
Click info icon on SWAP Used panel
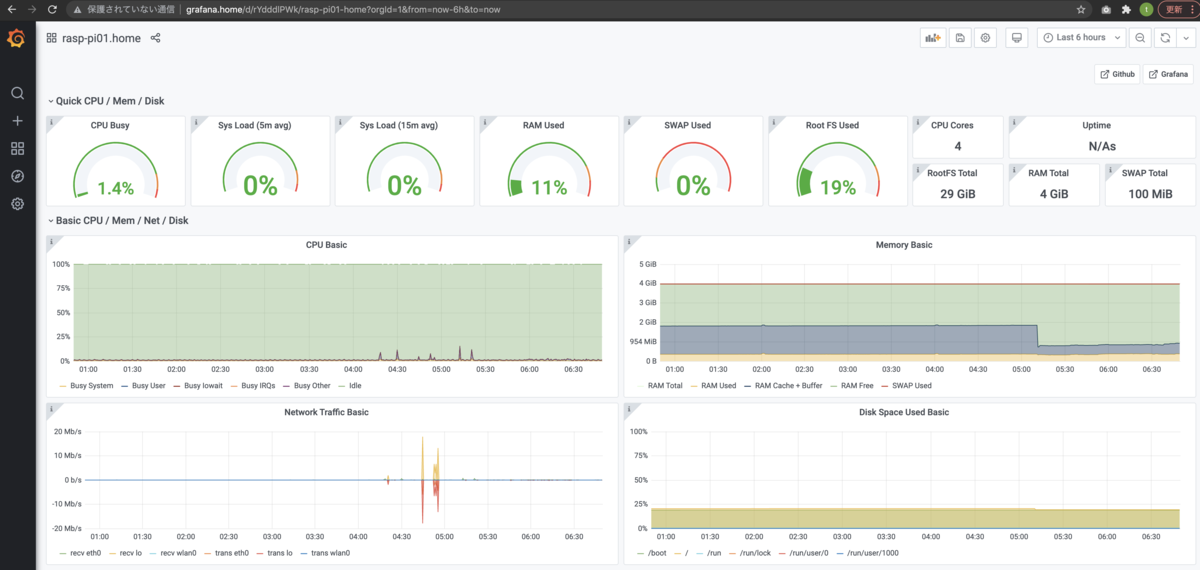pyautogui.click(x=630, y=122)
